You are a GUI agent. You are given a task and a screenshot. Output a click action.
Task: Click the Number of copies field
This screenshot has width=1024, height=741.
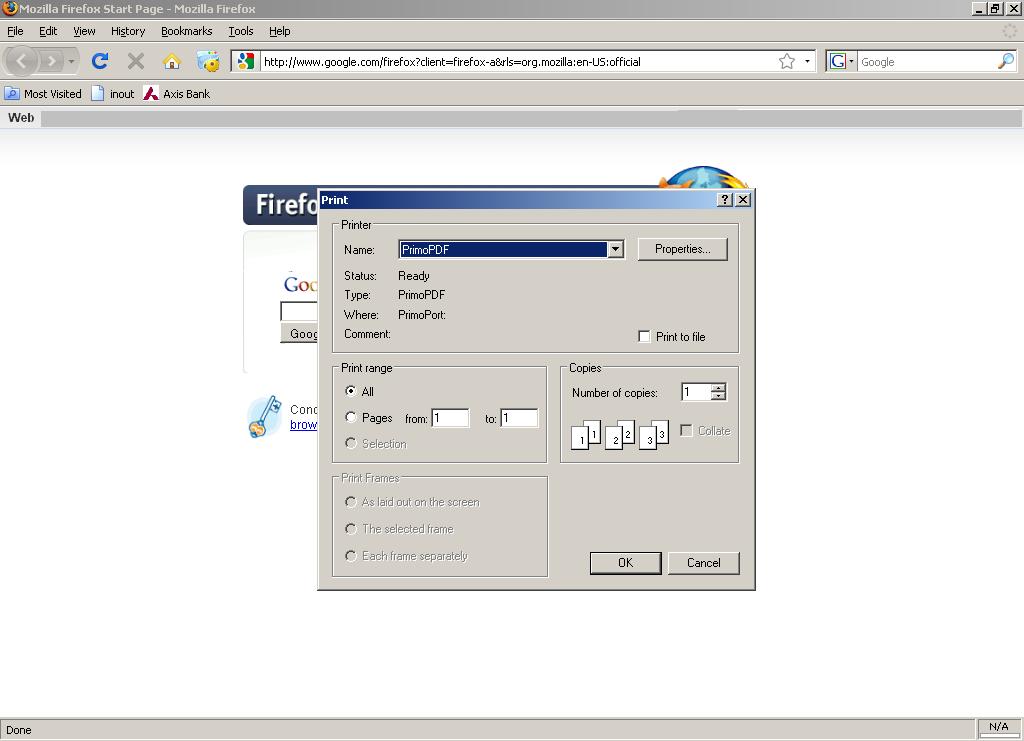coord(696,392)
